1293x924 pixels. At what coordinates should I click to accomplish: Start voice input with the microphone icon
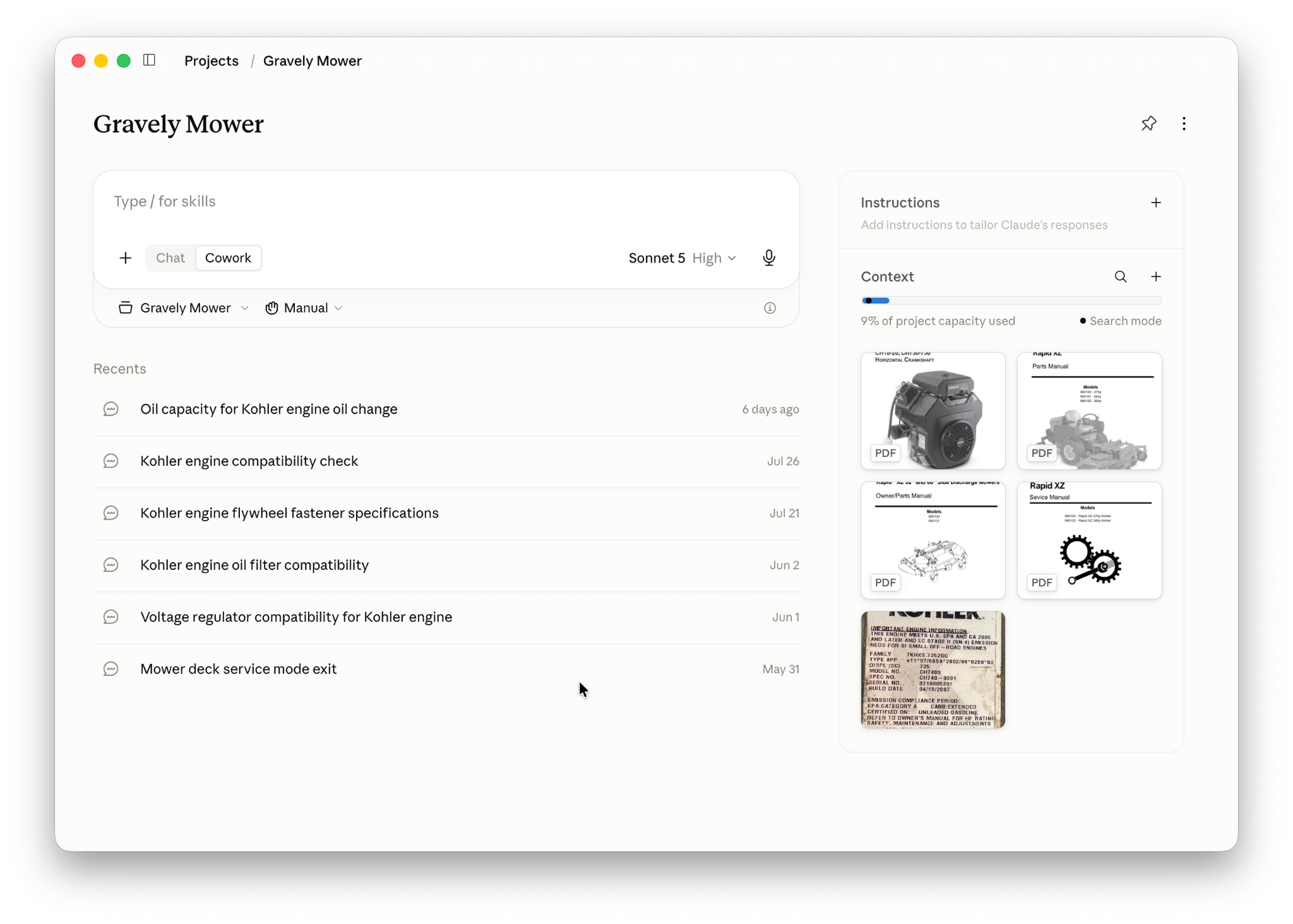(x=768, y=258)
